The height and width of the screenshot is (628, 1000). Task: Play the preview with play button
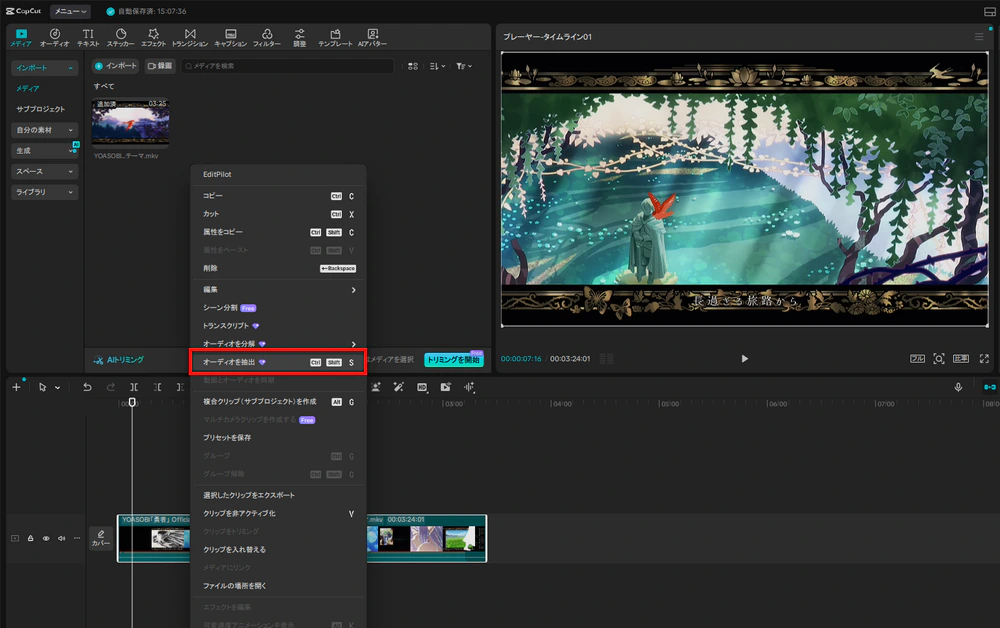(x=744, y=359)
